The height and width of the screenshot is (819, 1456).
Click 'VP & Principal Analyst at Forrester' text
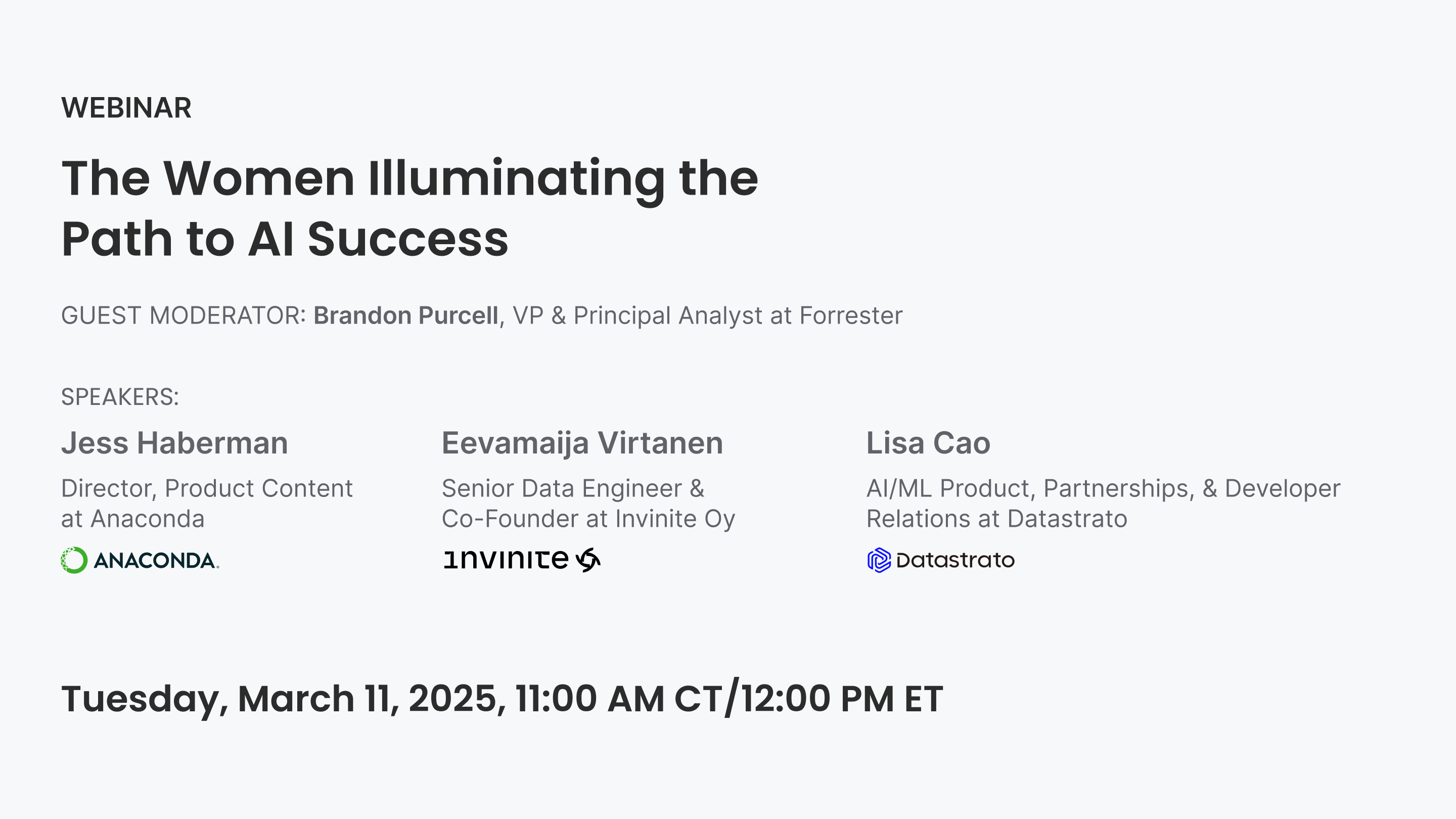coord(708,315)
